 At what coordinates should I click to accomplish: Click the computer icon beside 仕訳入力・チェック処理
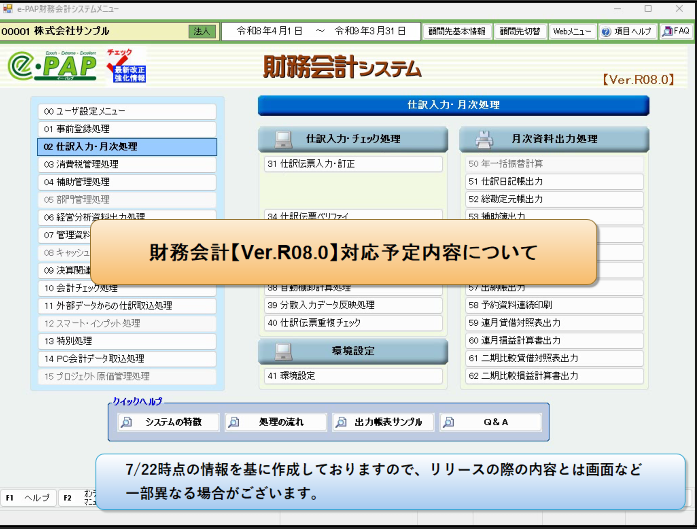pyautogui.click(x=283, y=139)
